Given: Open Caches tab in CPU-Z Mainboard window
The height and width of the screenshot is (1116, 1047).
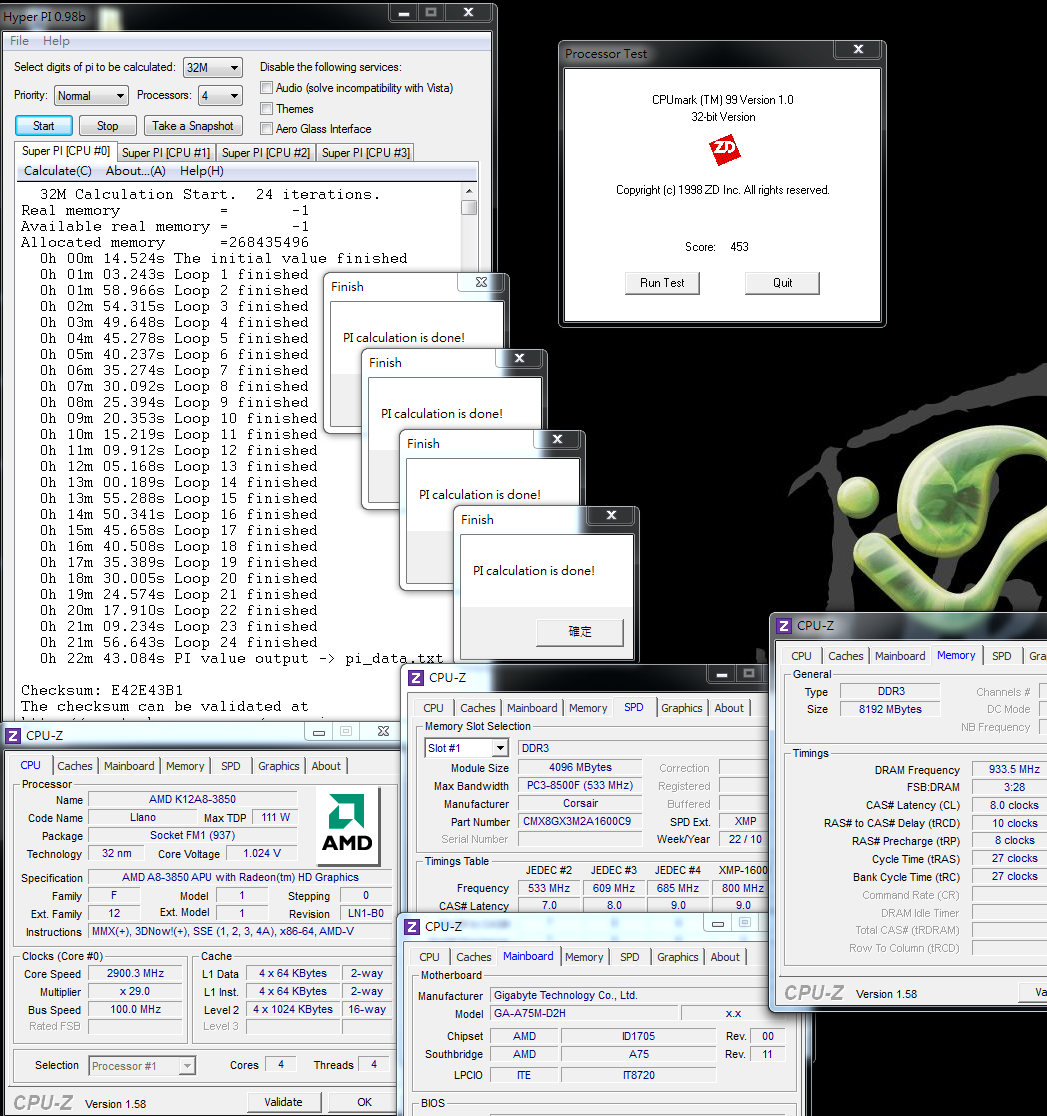Looking at the screenshot, I should (x=473, y=957).
